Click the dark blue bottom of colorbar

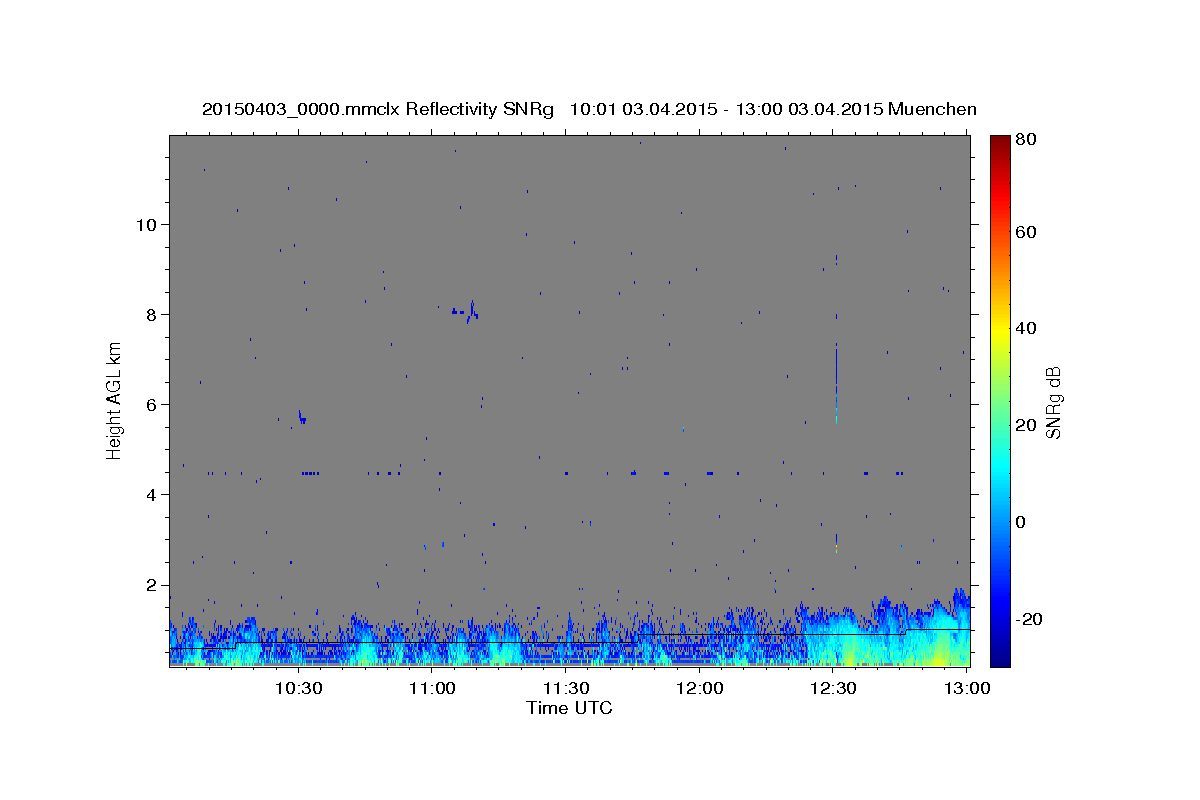(x=1000, y=658)
